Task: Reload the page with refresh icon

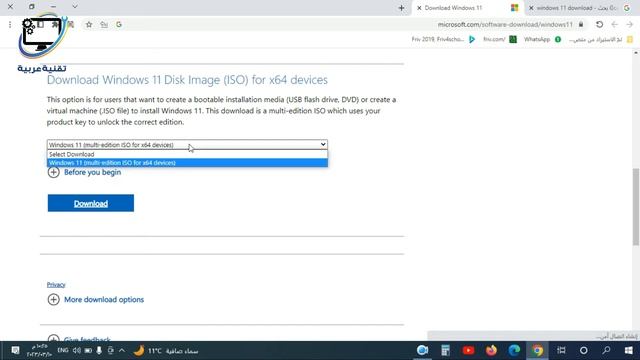Action: pyautogui.click(x=599, y=24)
